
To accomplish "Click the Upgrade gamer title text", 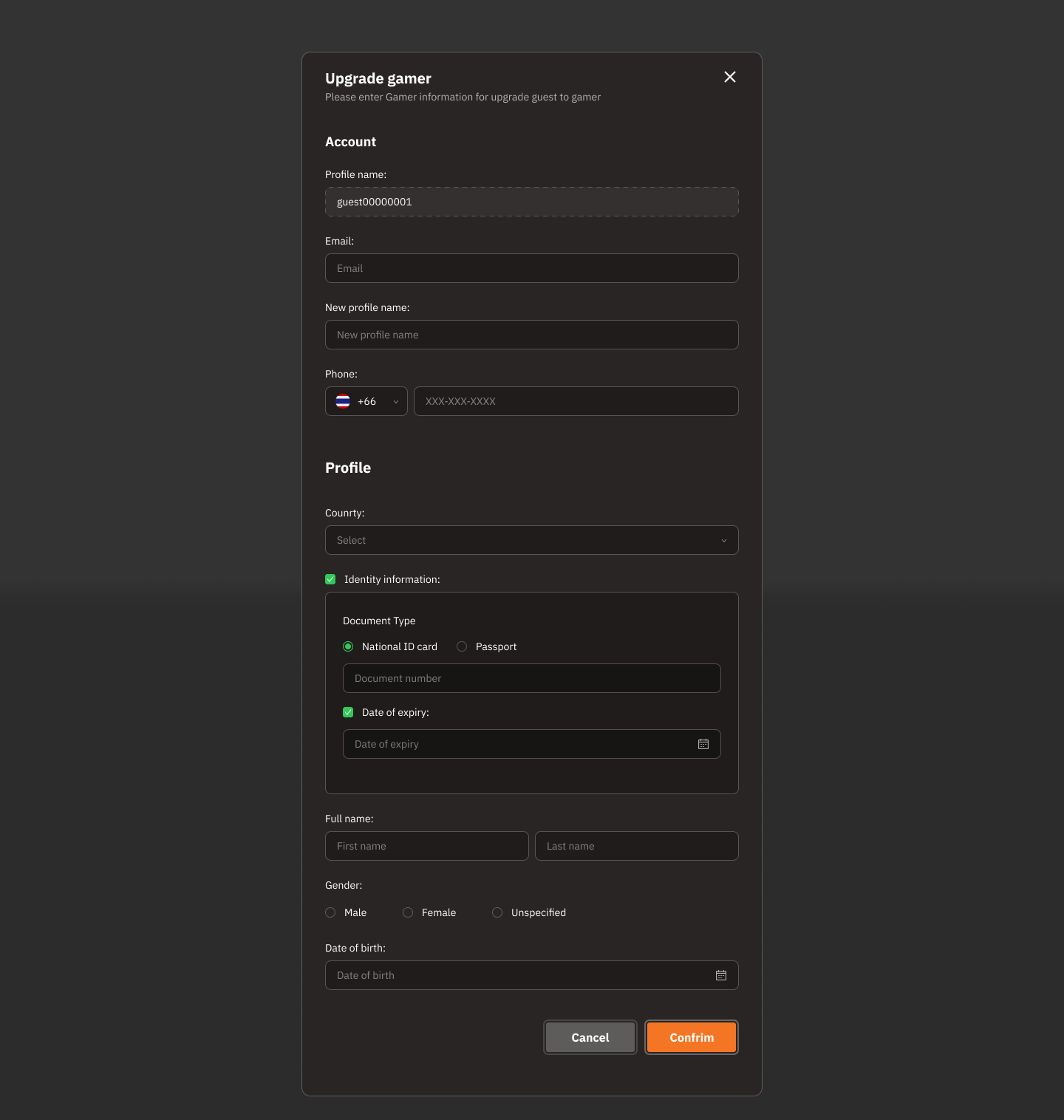I will click(378, 78).
